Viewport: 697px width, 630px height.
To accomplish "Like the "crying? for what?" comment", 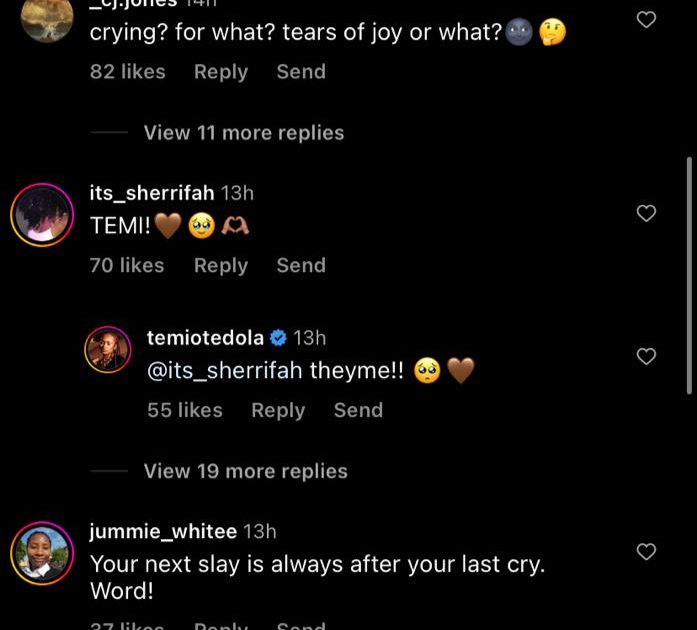I will click(647, 19).
